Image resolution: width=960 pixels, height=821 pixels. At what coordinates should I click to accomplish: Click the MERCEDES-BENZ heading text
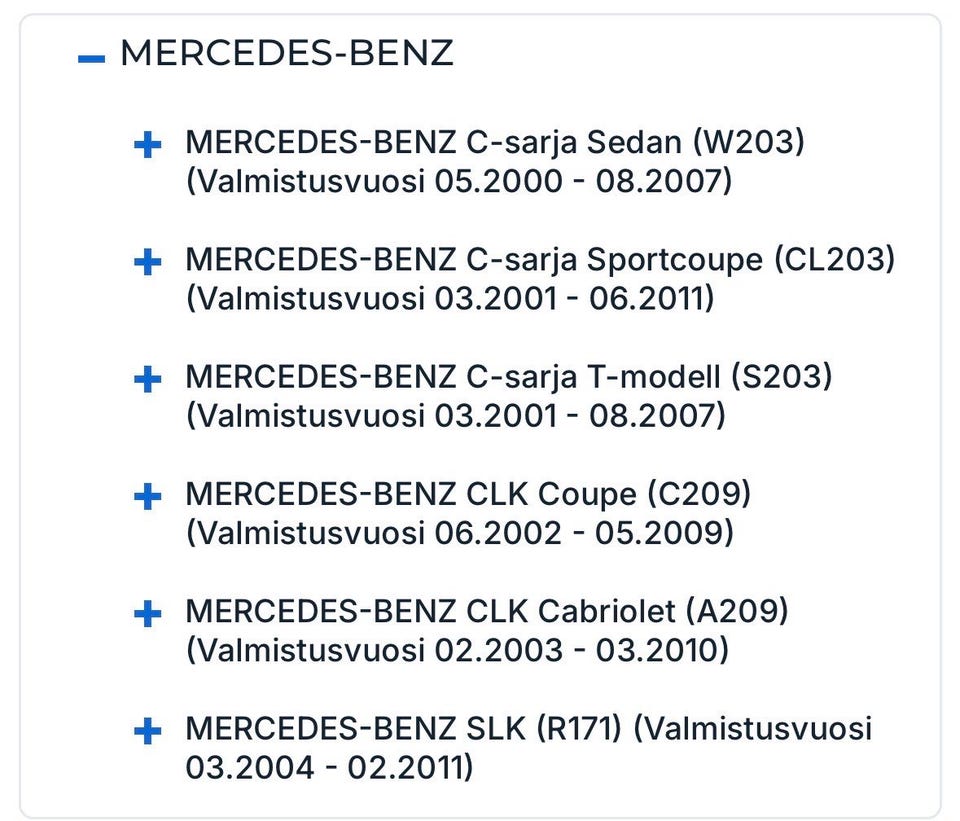[x=286, y=54]
